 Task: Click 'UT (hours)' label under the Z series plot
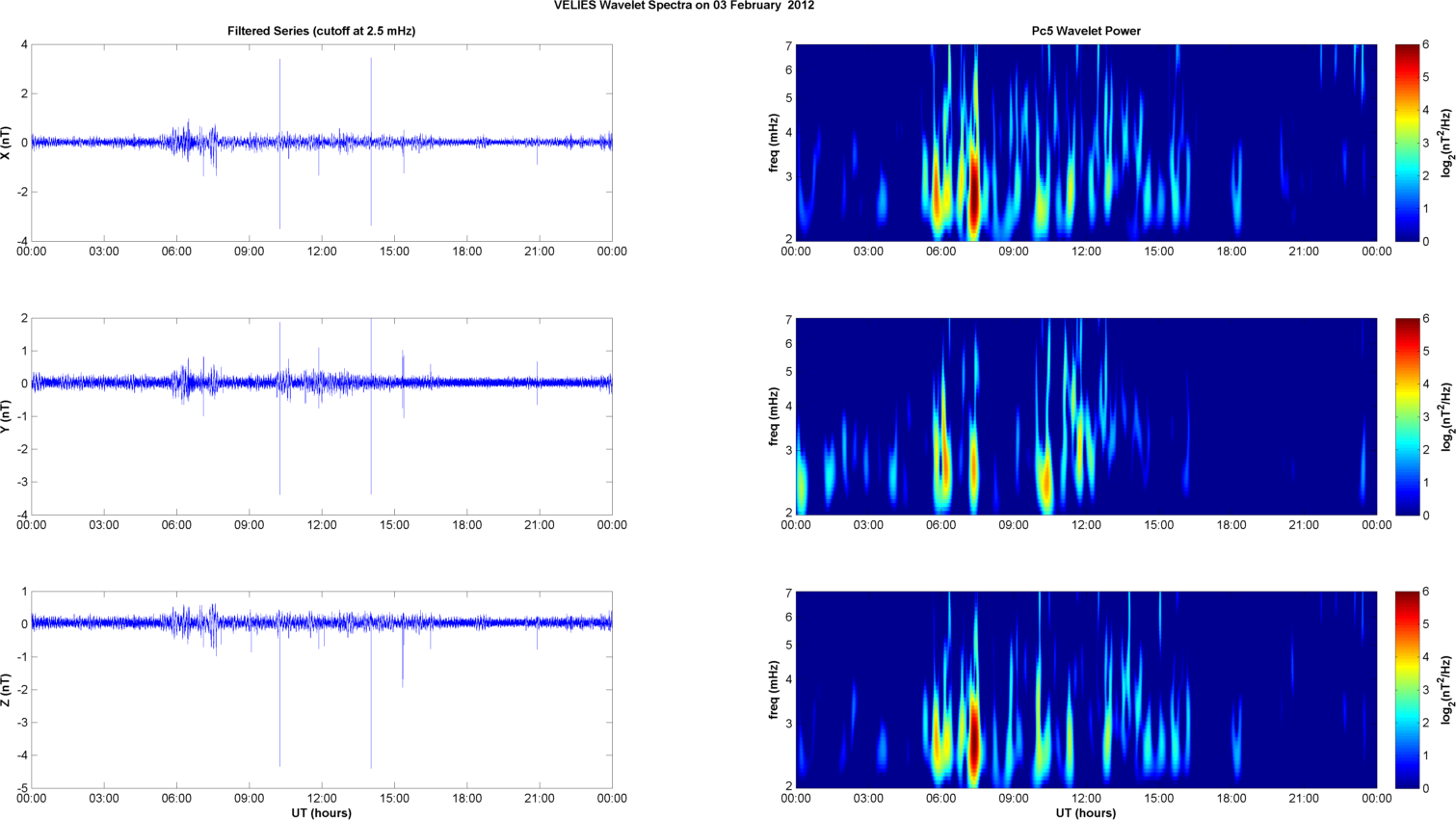pyautogui.click(x=321, y=813)
